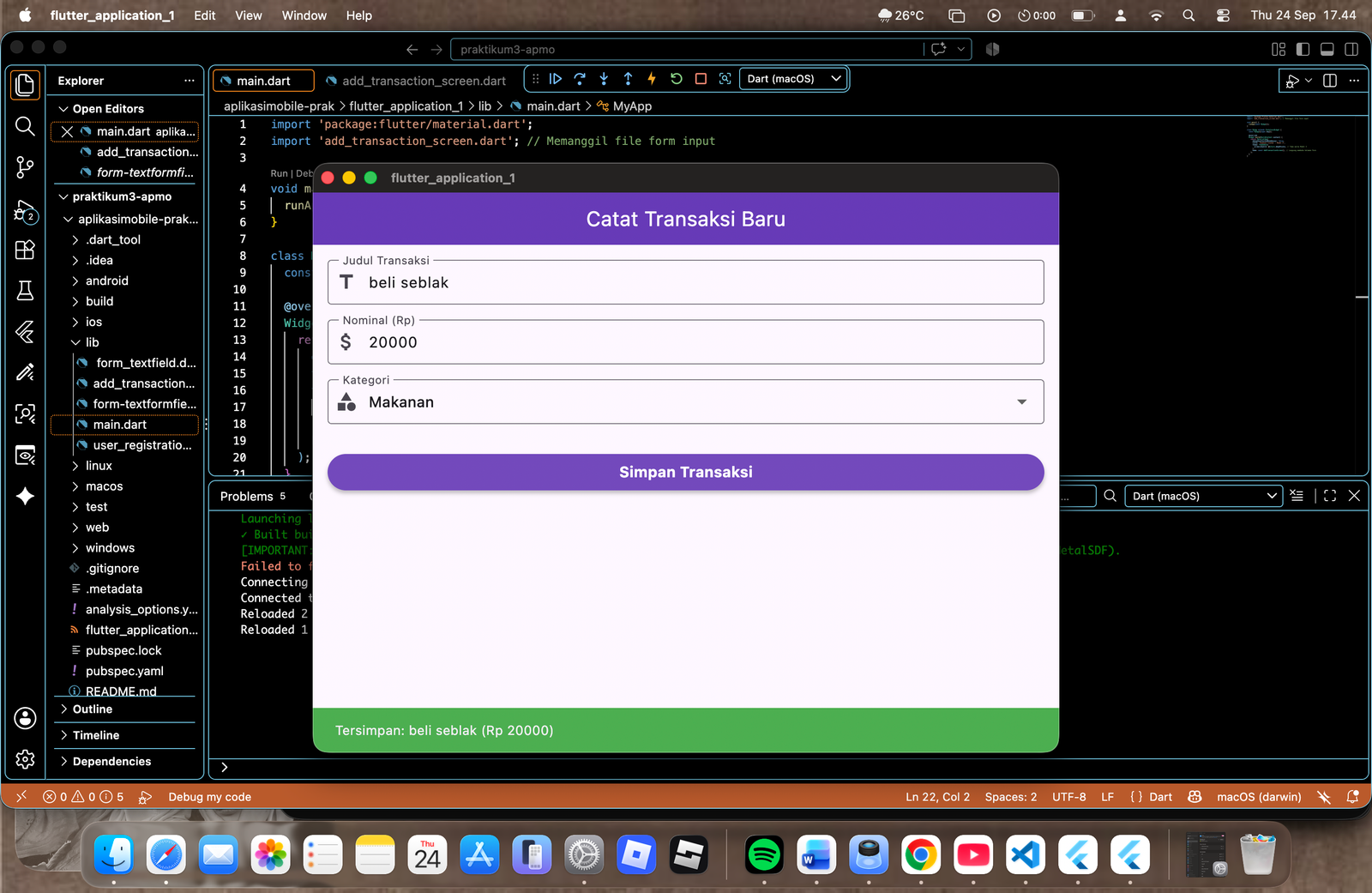
Task: Restart the debug session
Action: pos(676,79)
